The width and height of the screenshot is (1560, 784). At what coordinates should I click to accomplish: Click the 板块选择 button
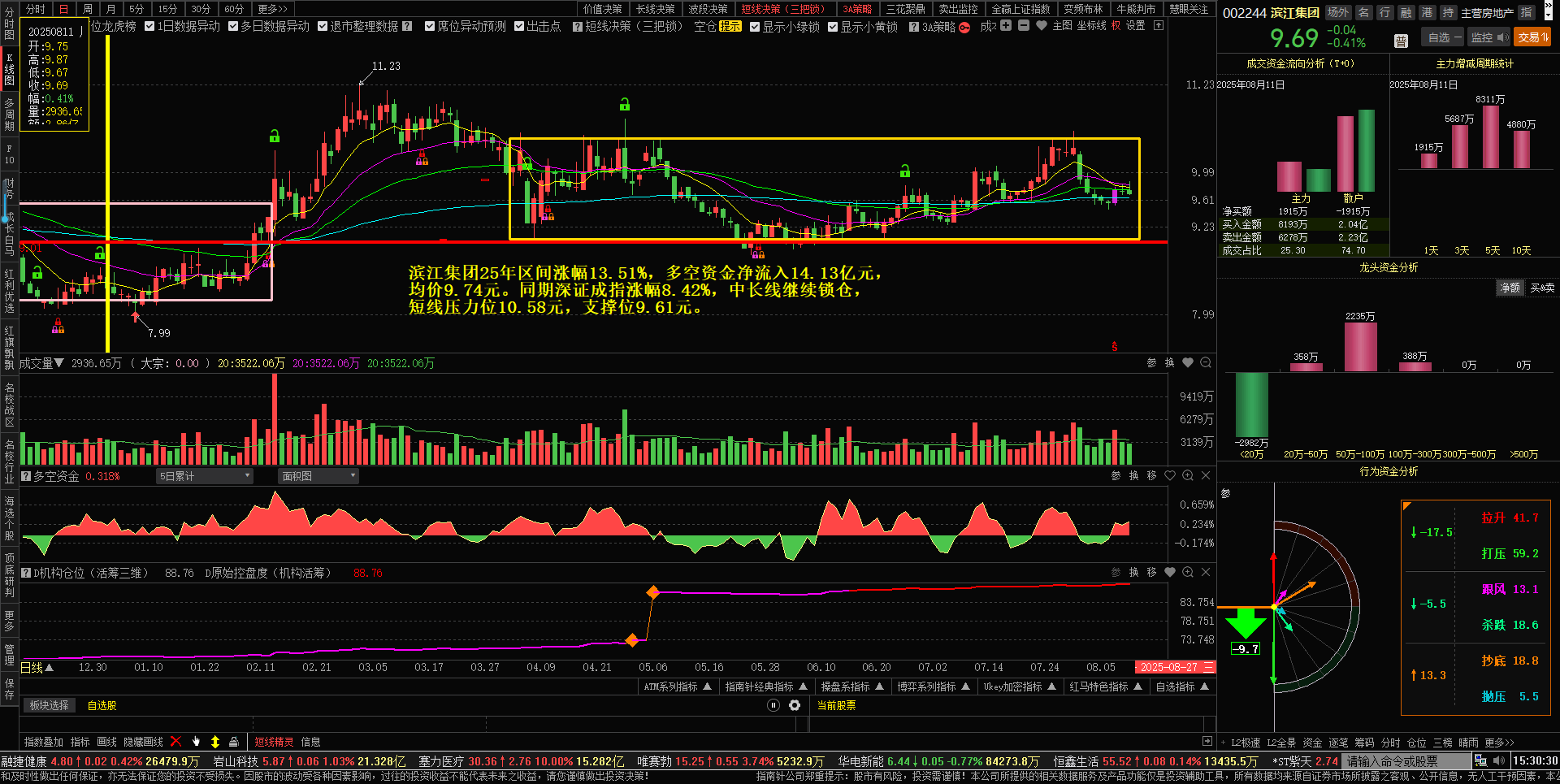(x=50, y=705)
